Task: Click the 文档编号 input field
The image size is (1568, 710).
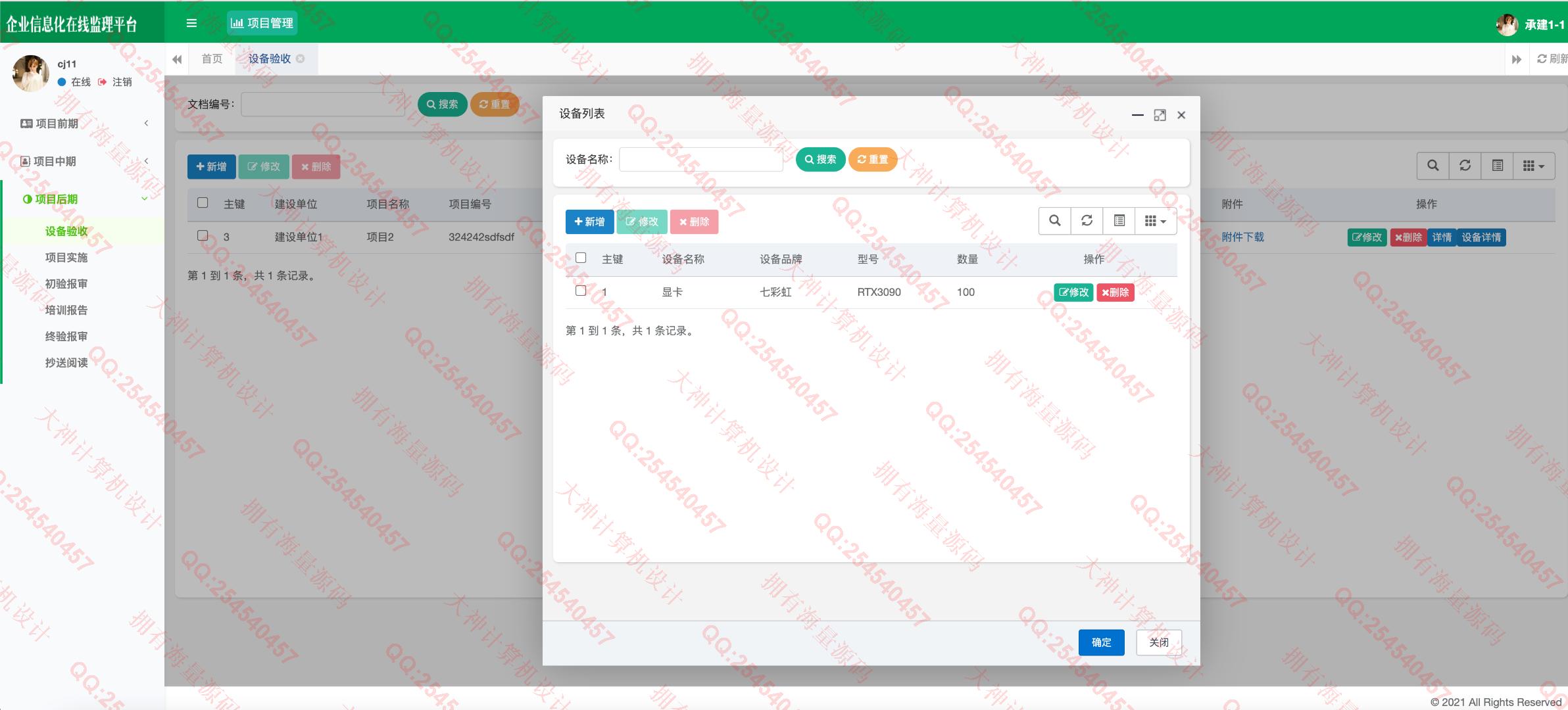Action: (323, 104)
